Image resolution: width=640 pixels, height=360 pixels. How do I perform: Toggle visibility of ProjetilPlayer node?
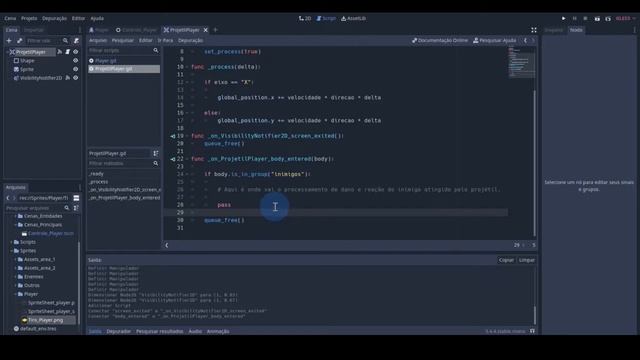(x=76, y=52)
